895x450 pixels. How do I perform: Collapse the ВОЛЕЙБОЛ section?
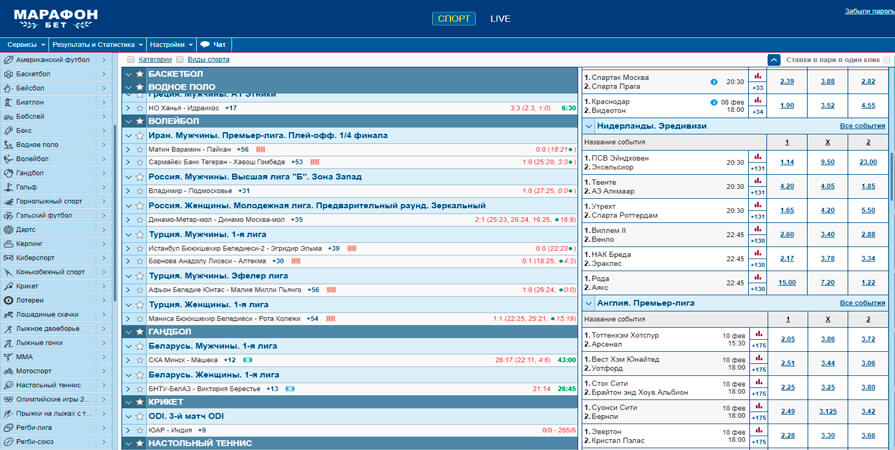[128, 121]
